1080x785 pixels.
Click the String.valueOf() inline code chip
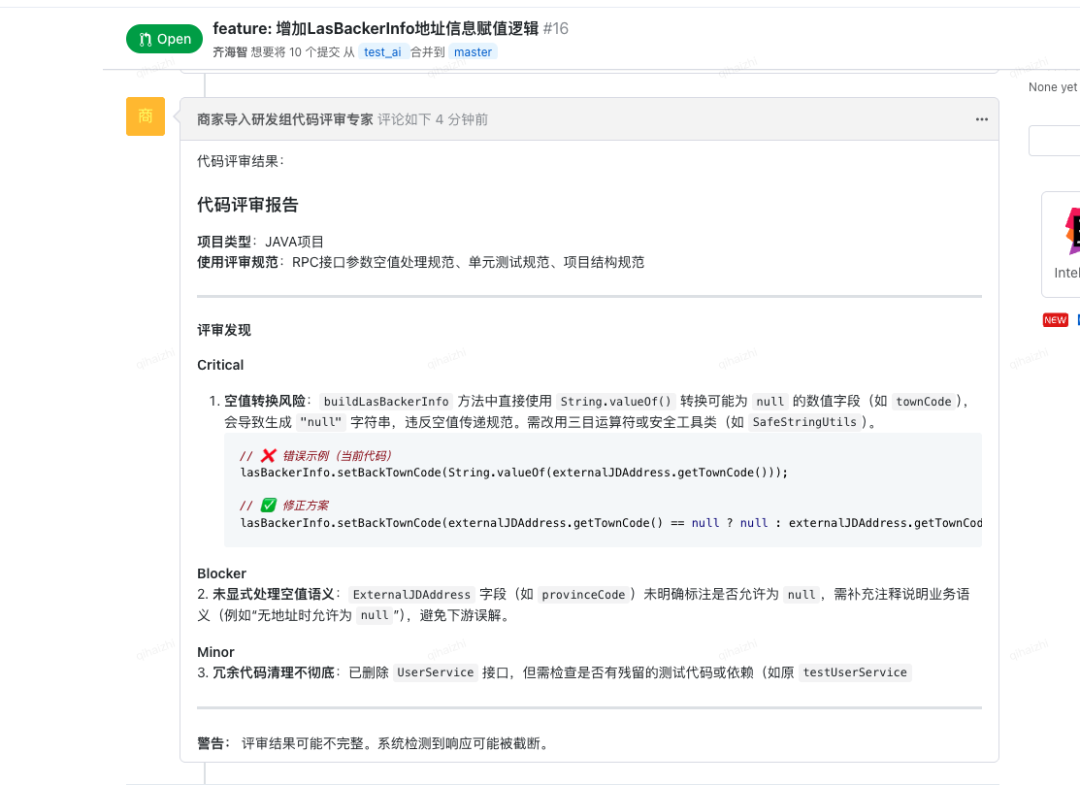point(616,401)
